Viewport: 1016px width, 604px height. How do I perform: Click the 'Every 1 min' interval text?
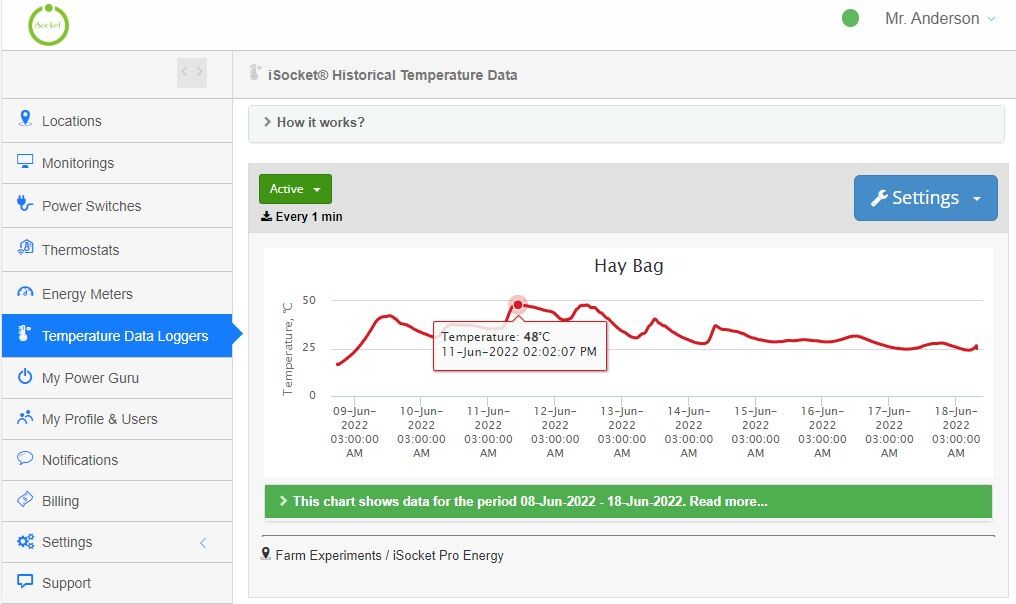(x=309, y=217)
